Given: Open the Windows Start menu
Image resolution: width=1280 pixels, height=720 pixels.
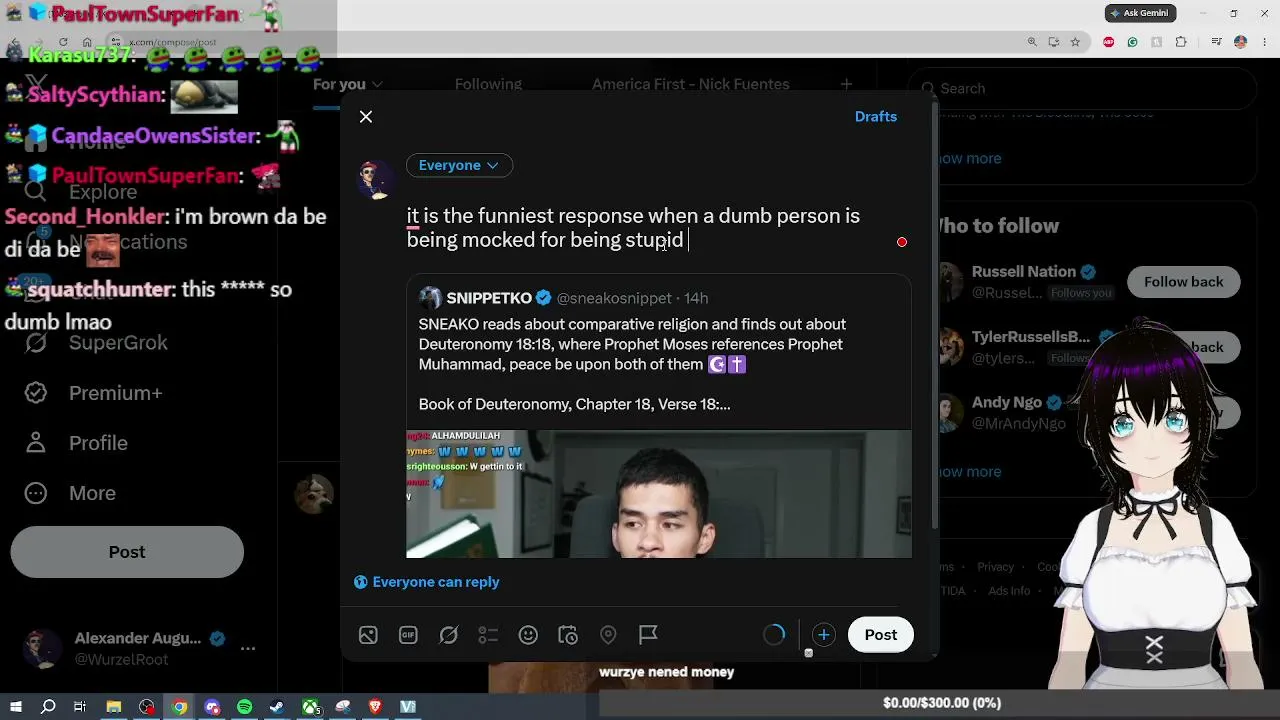Looking at the screenshot, I should [x=16, y=707].
